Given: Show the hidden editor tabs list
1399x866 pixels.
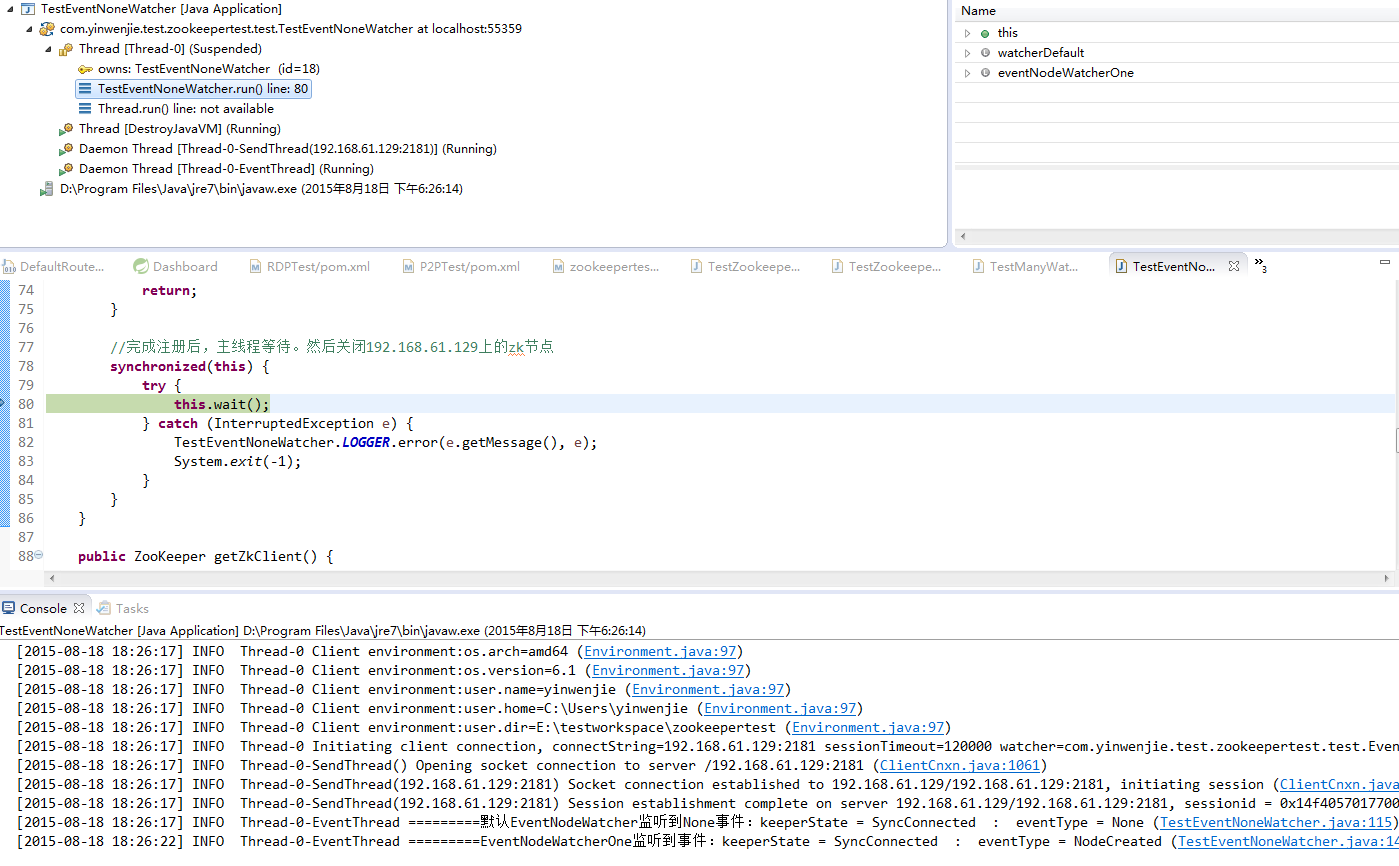Looking at the screenshot, I should tap(1261, 265).
